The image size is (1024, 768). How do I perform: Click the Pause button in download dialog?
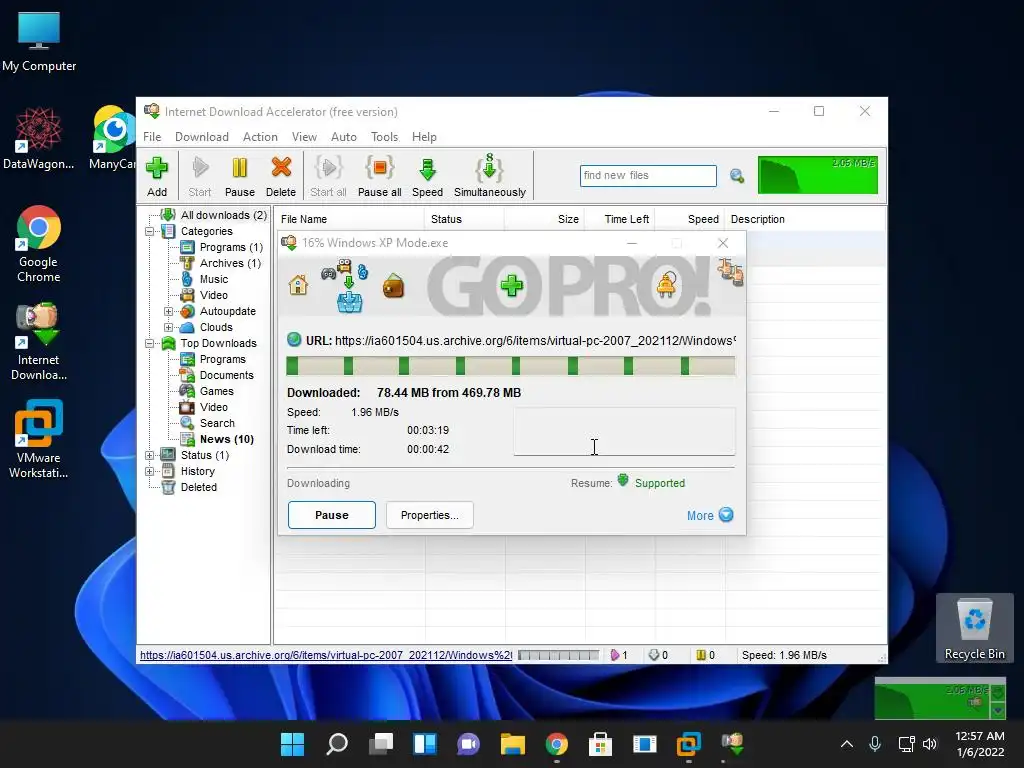(x=332, y=515)
